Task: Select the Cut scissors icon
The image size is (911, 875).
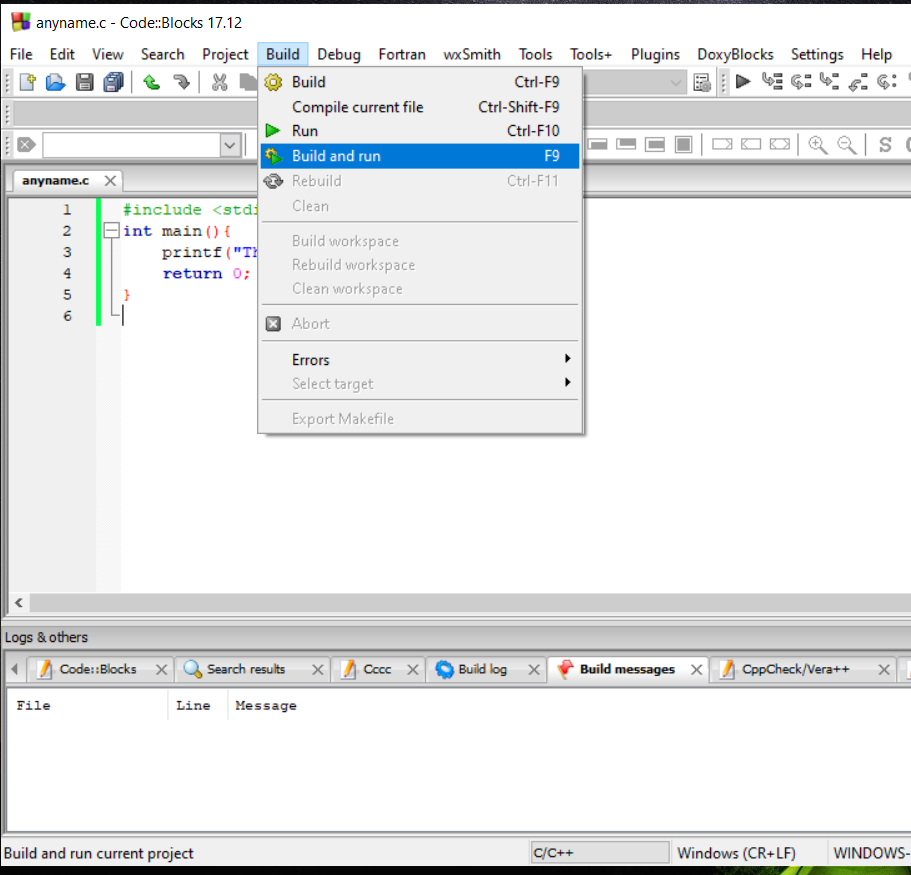Action: tap(219, 82)
